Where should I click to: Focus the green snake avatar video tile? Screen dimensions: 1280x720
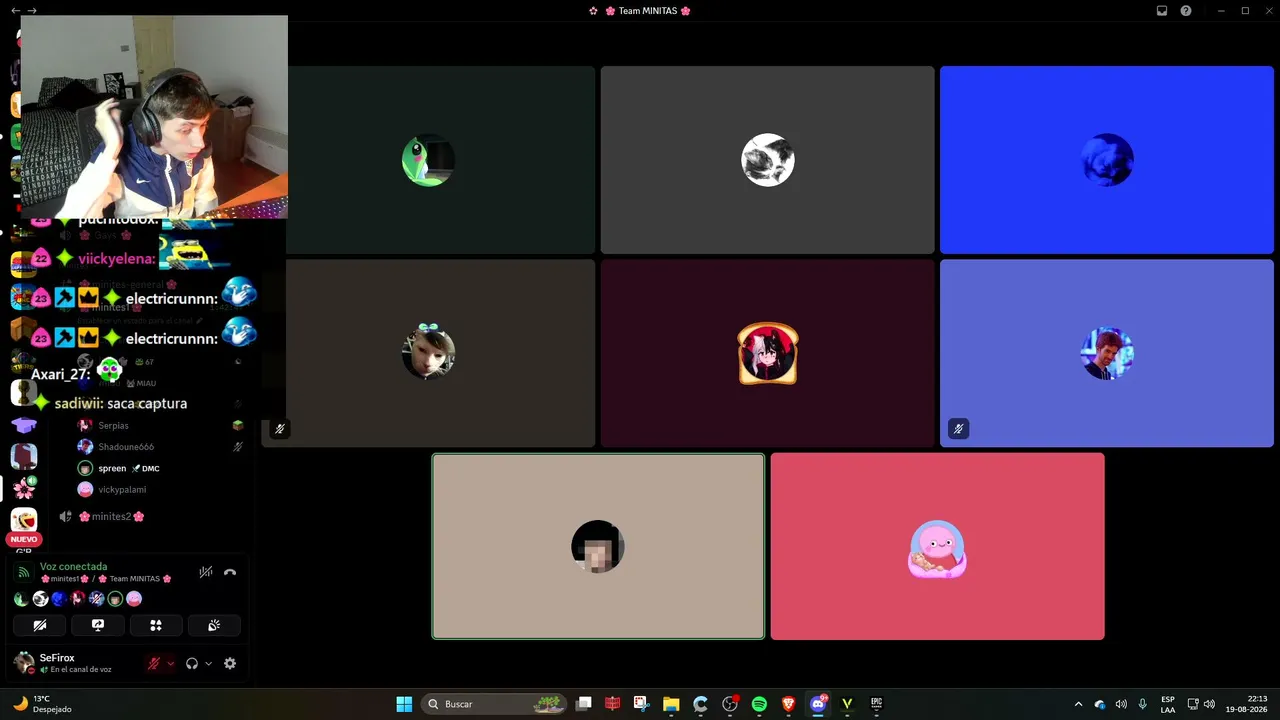coord(428,160)
